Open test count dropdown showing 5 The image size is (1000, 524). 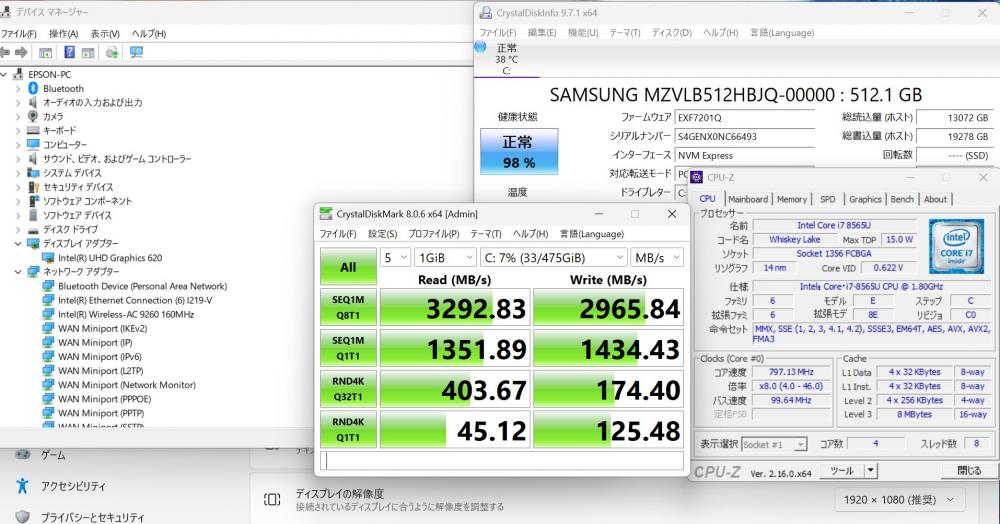point(395,258)
